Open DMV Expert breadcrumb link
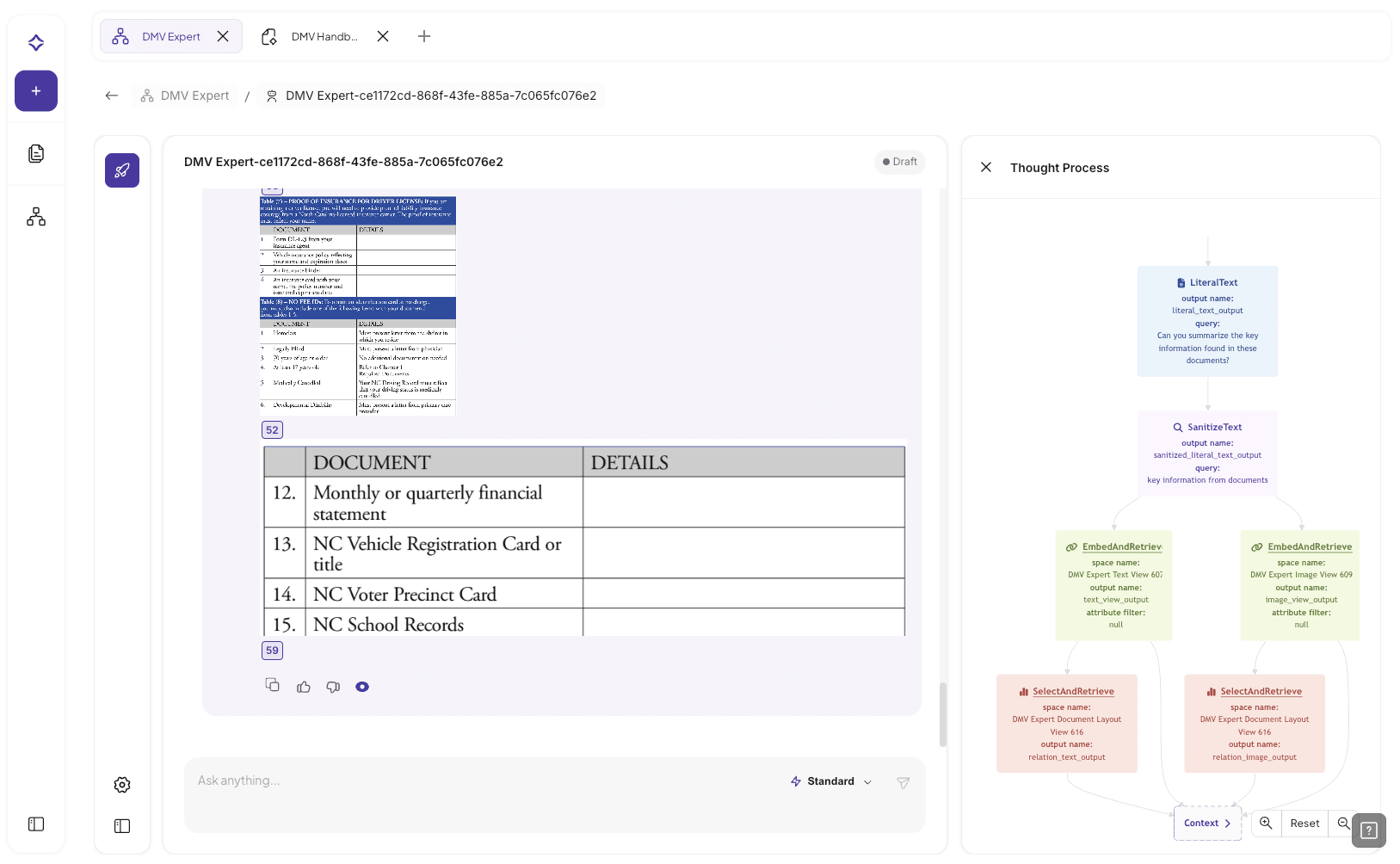 click(185, 96)
